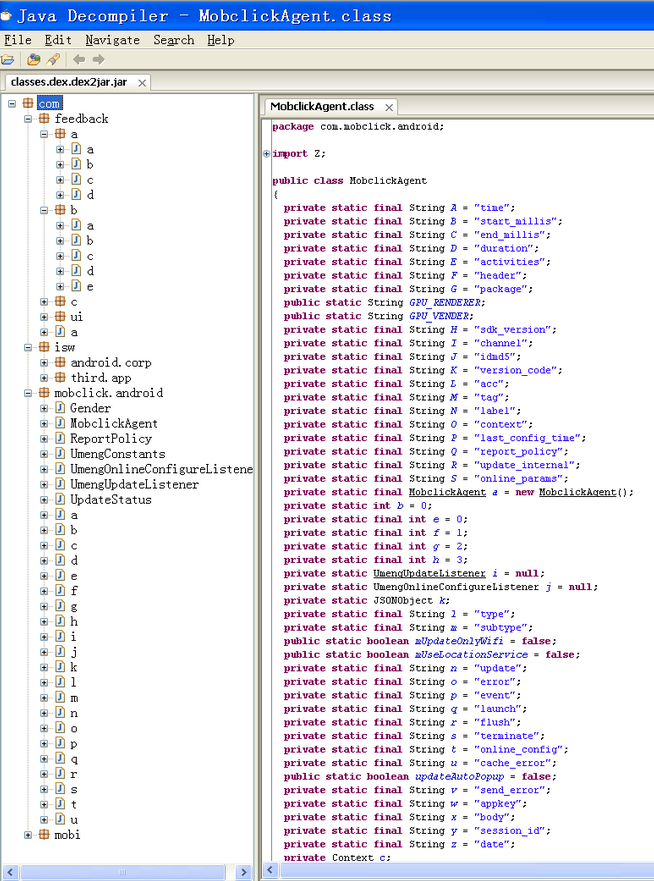Select the feedback package icon
The width and height of the screenshot is (654, 881).
pos(44,119)
